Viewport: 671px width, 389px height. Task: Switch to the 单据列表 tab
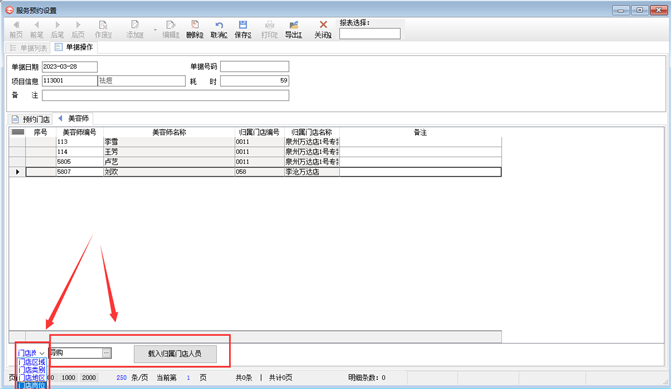click(28, 48)
